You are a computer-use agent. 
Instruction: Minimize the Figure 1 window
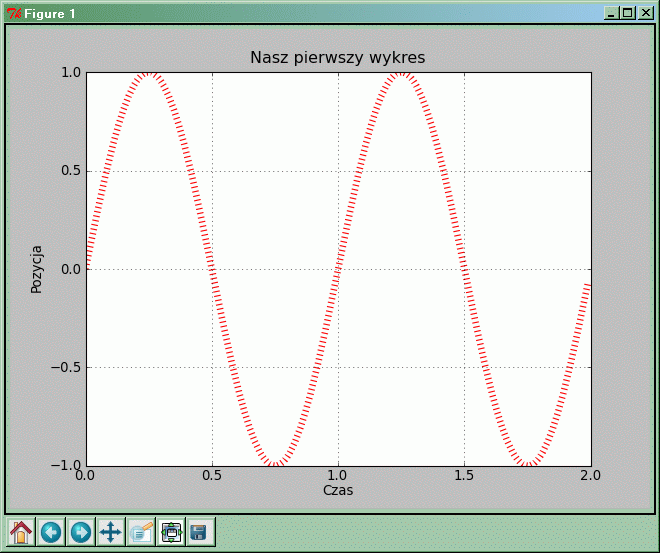pyautogui.click(x=612, y=13)
